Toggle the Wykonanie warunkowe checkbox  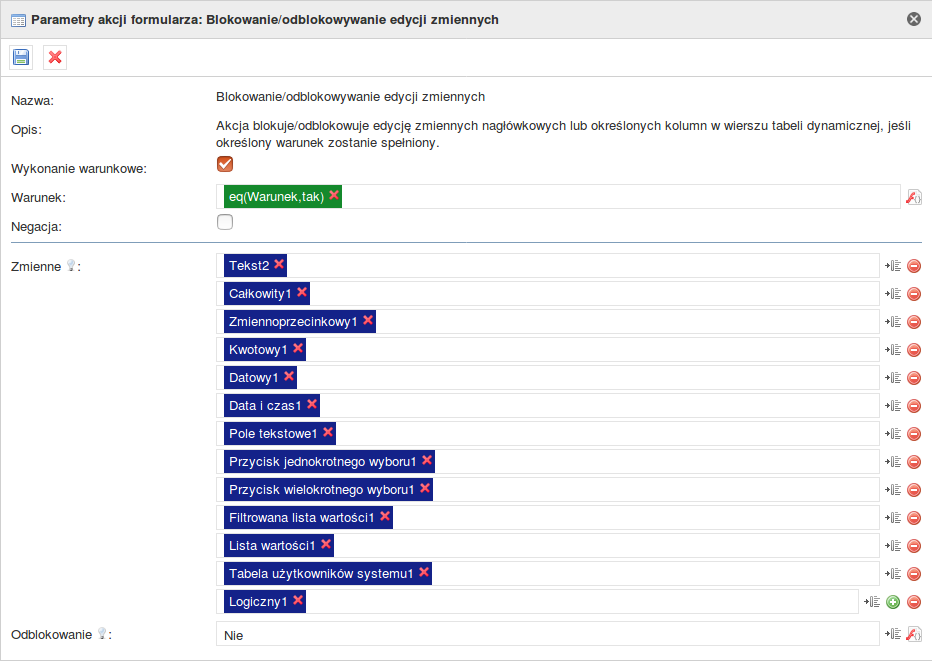point(225,164)
